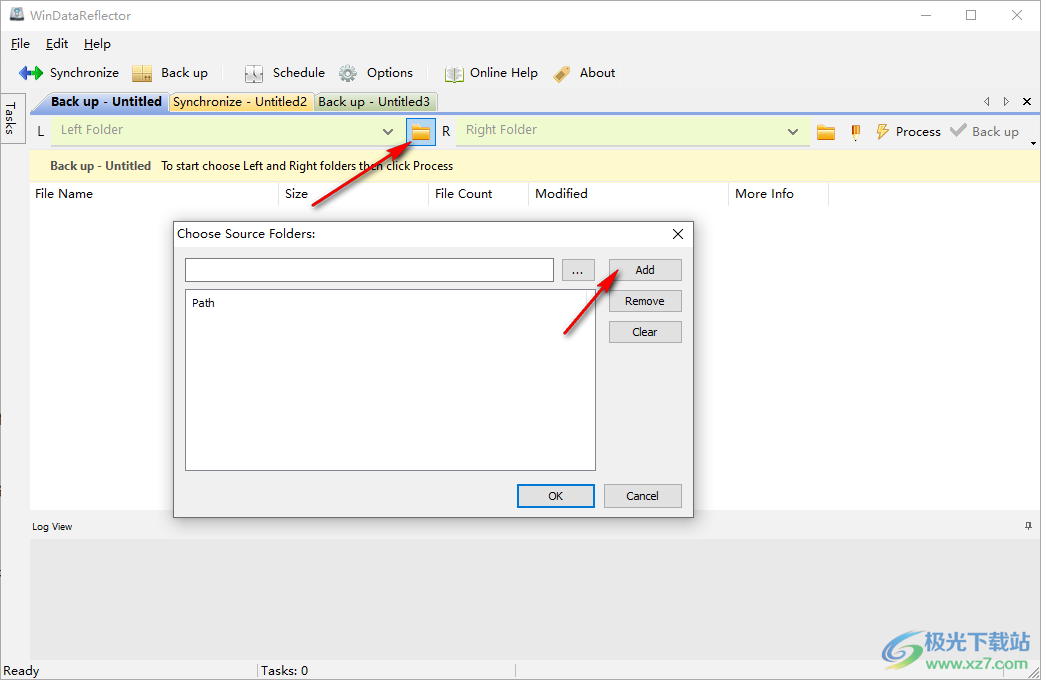This screenshot has width=1041, height=680.
Task: Expand the Right Folder dropdown
Action: coord(793,132)
